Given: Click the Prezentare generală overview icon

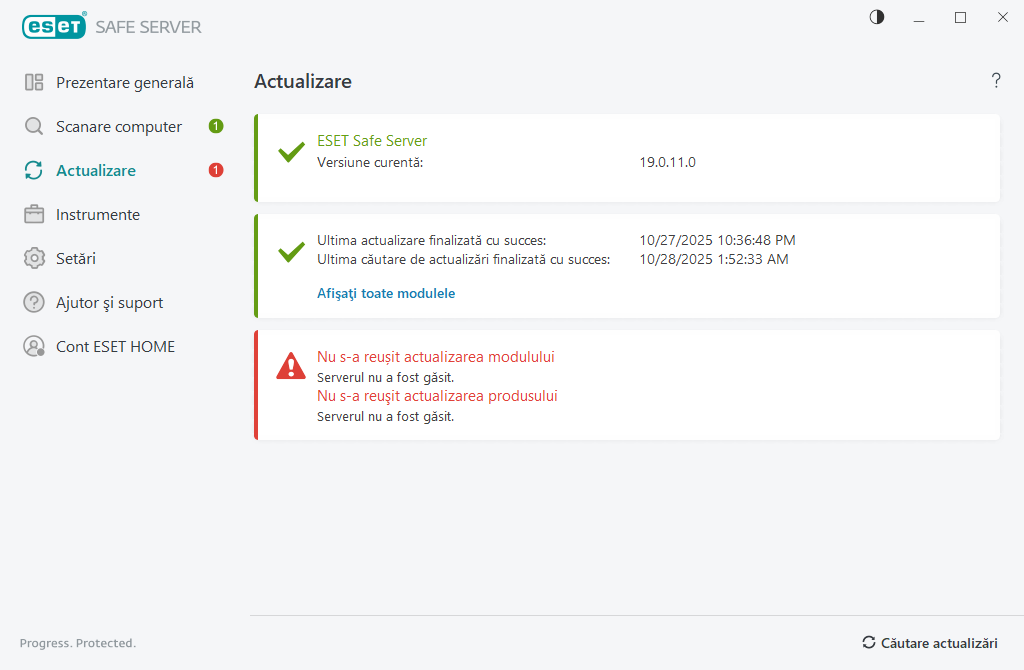Looking at the screenshot, I should 34,83.
